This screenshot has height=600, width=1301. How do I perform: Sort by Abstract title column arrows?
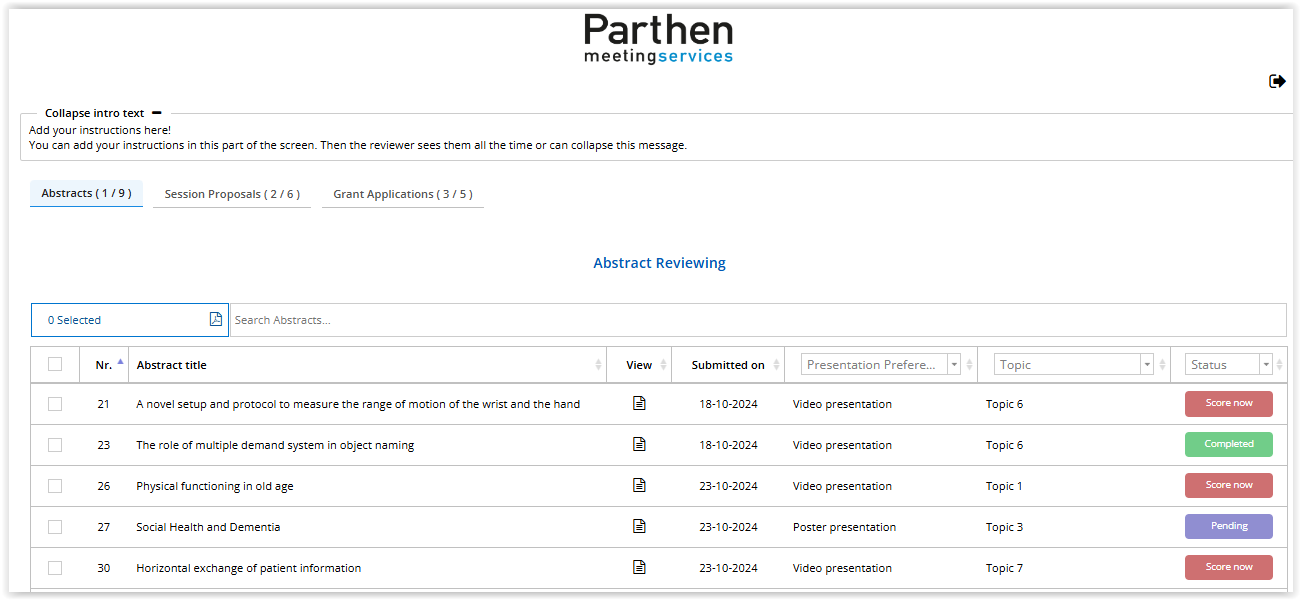click(598, 365)
